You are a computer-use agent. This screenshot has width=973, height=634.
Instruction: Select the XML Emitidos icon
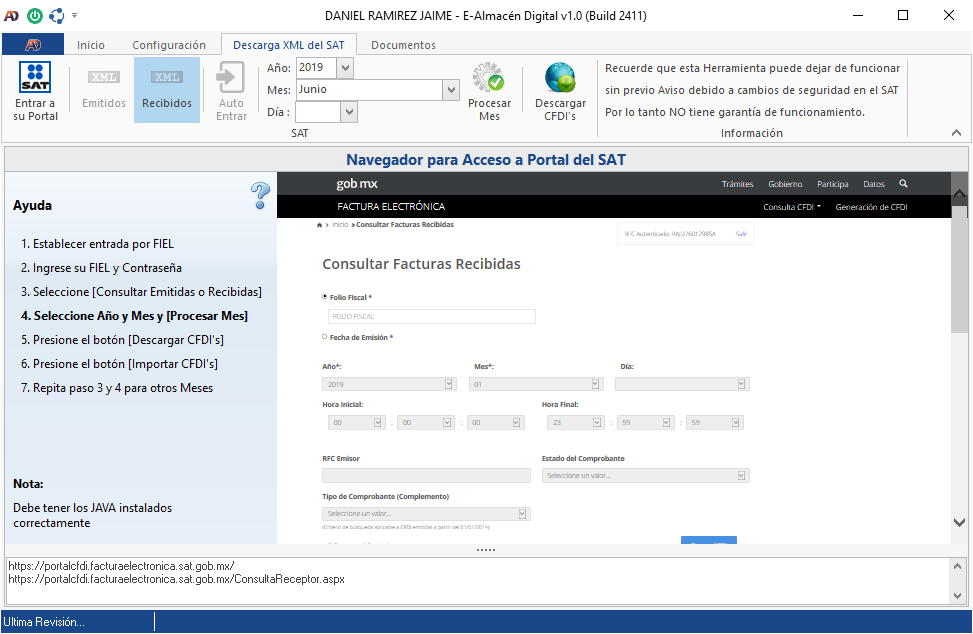click(104, 78)
